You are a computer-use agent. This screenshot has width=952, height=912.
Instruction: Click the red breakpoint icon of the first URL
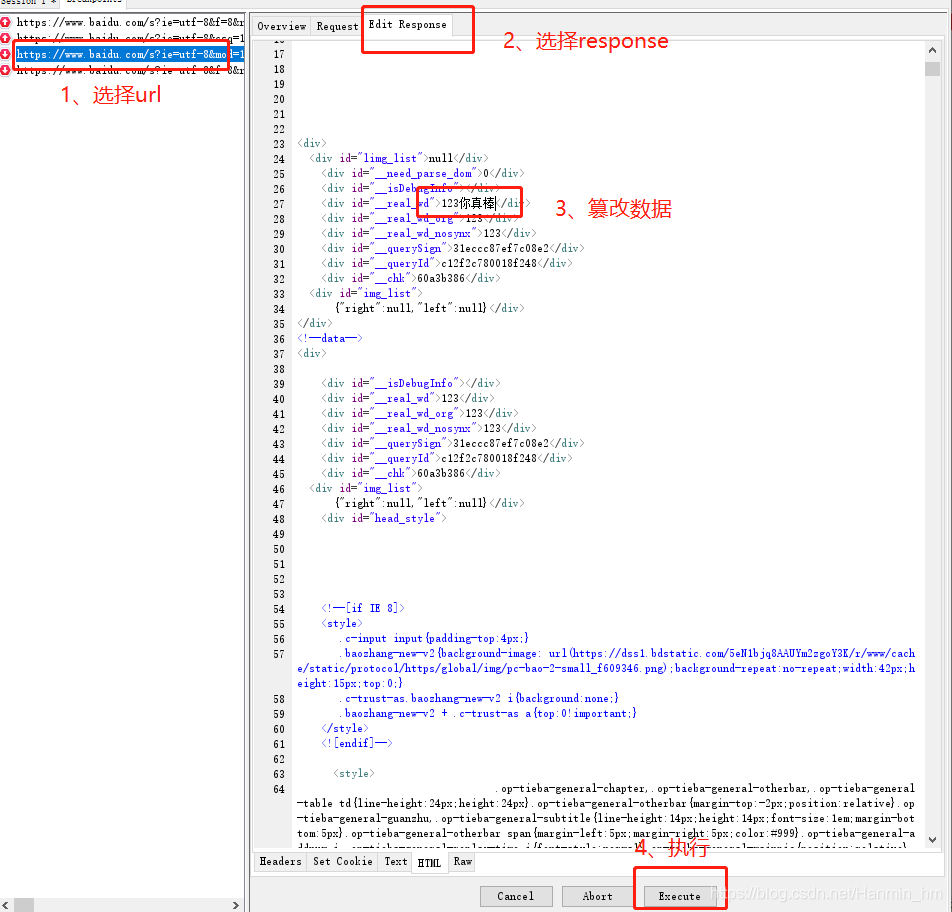[x=5, y=22]
